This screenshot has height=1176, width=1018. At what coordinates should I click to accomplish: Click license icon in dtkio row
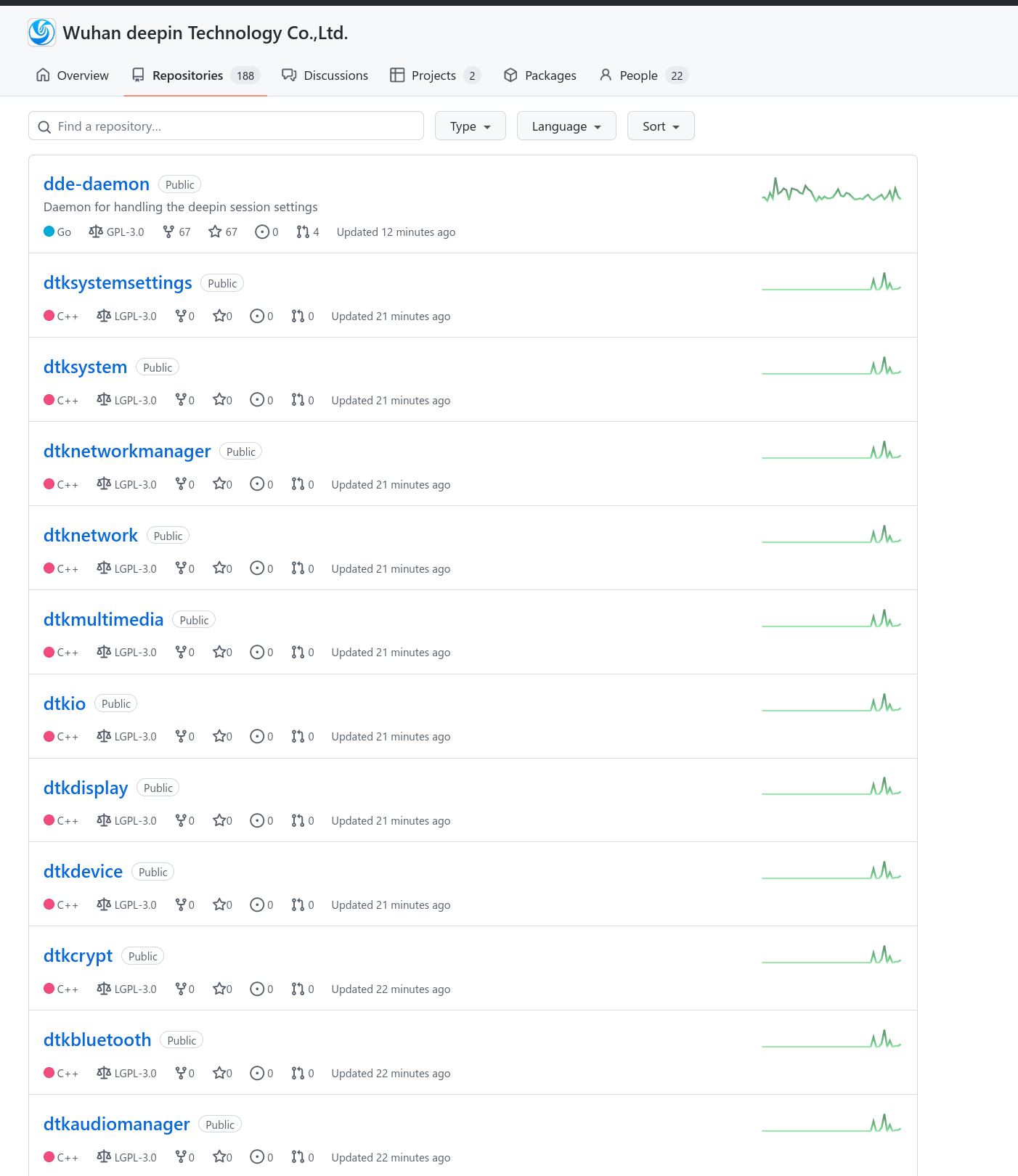tap(104, 736)
